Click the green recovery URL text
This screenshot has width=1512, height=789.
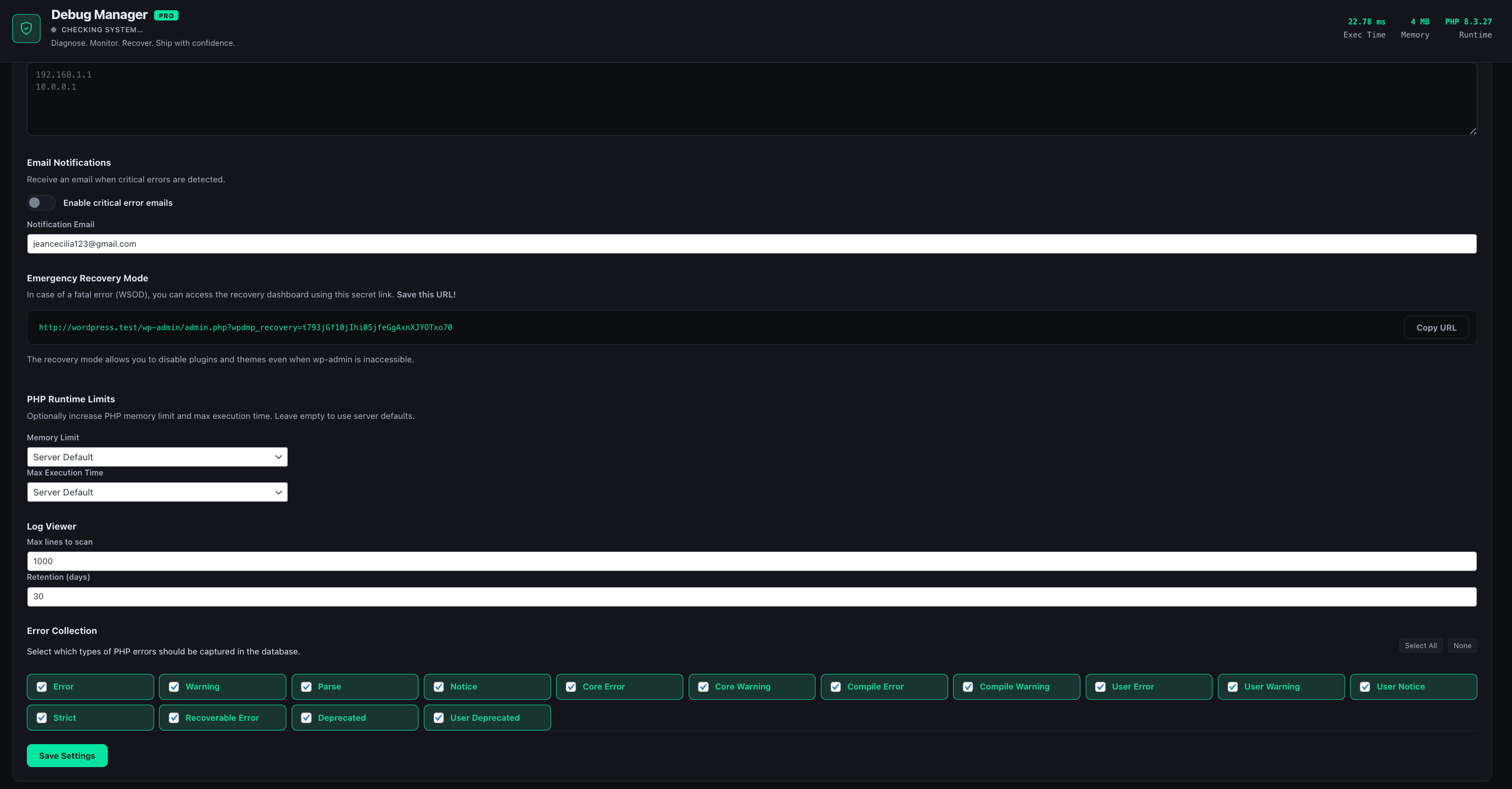click(x=245, y=328)
